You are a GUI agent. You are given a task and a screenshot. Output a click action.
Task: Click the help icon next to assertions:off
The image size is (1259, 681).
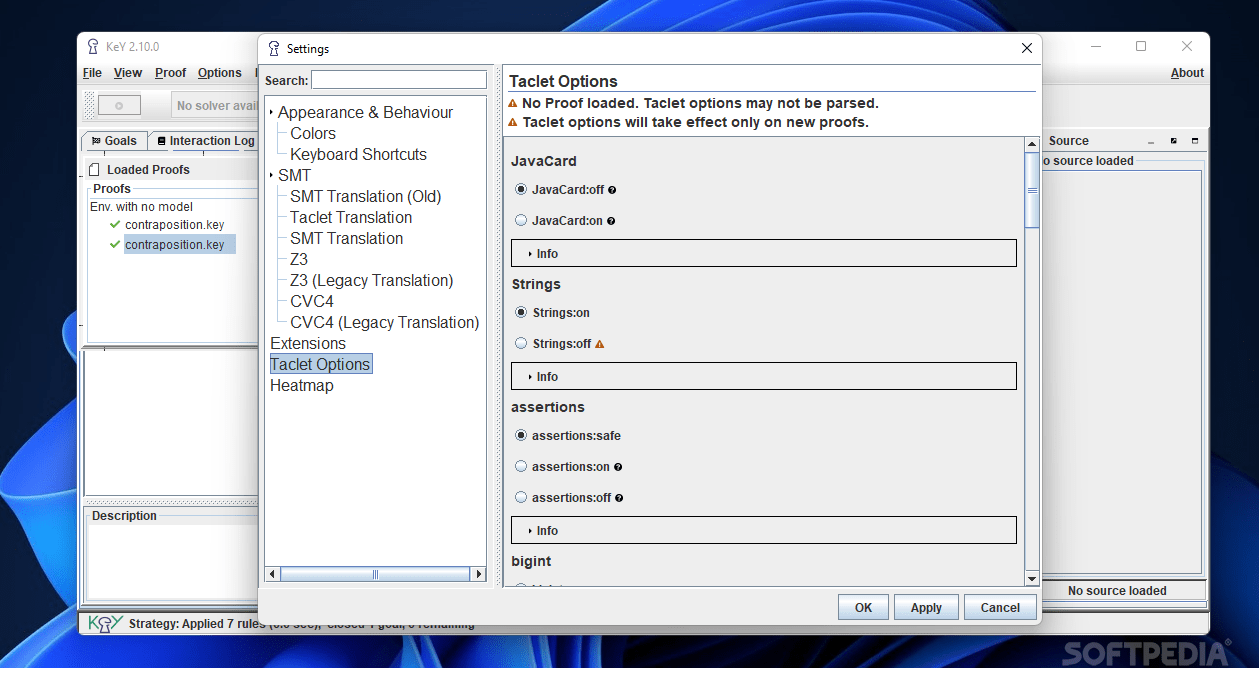tap(619, 498)
